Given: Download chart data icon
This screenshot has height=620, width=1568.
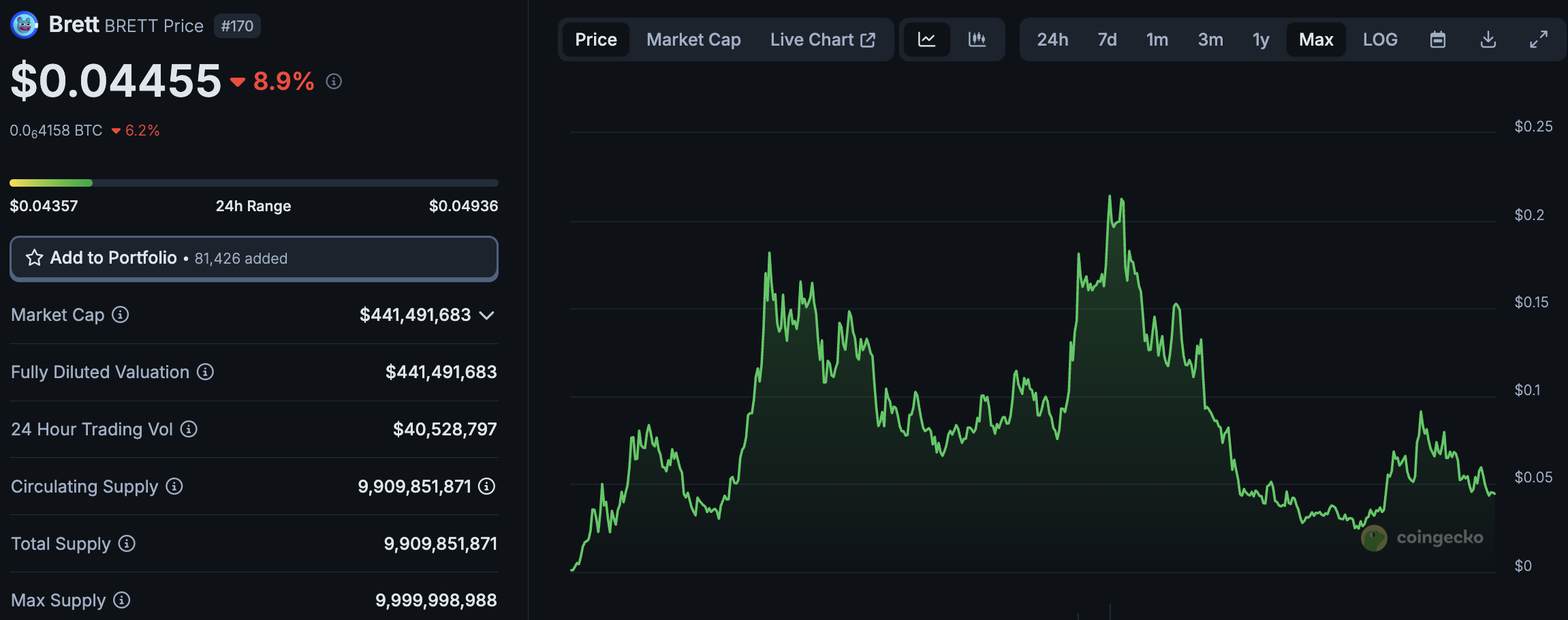Looking at the screenshot, I should [x=1488, y=40].
